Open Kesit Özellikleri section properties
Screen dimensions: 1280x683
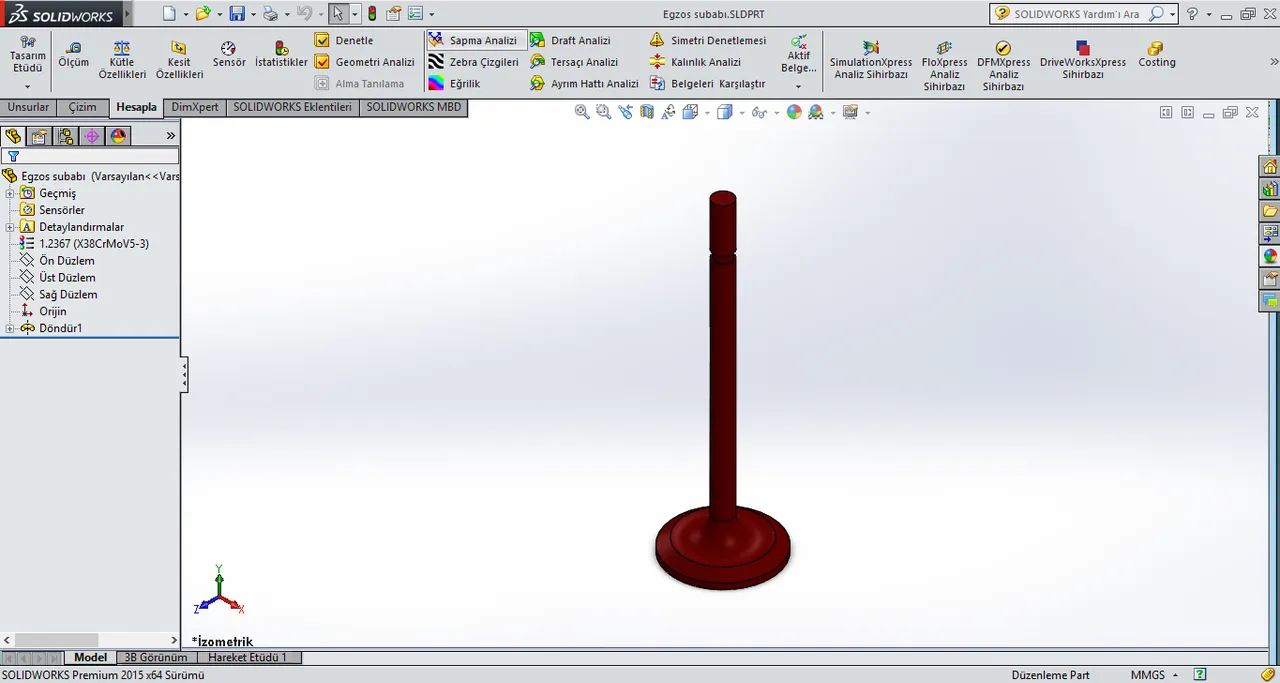tap(180, 60)
